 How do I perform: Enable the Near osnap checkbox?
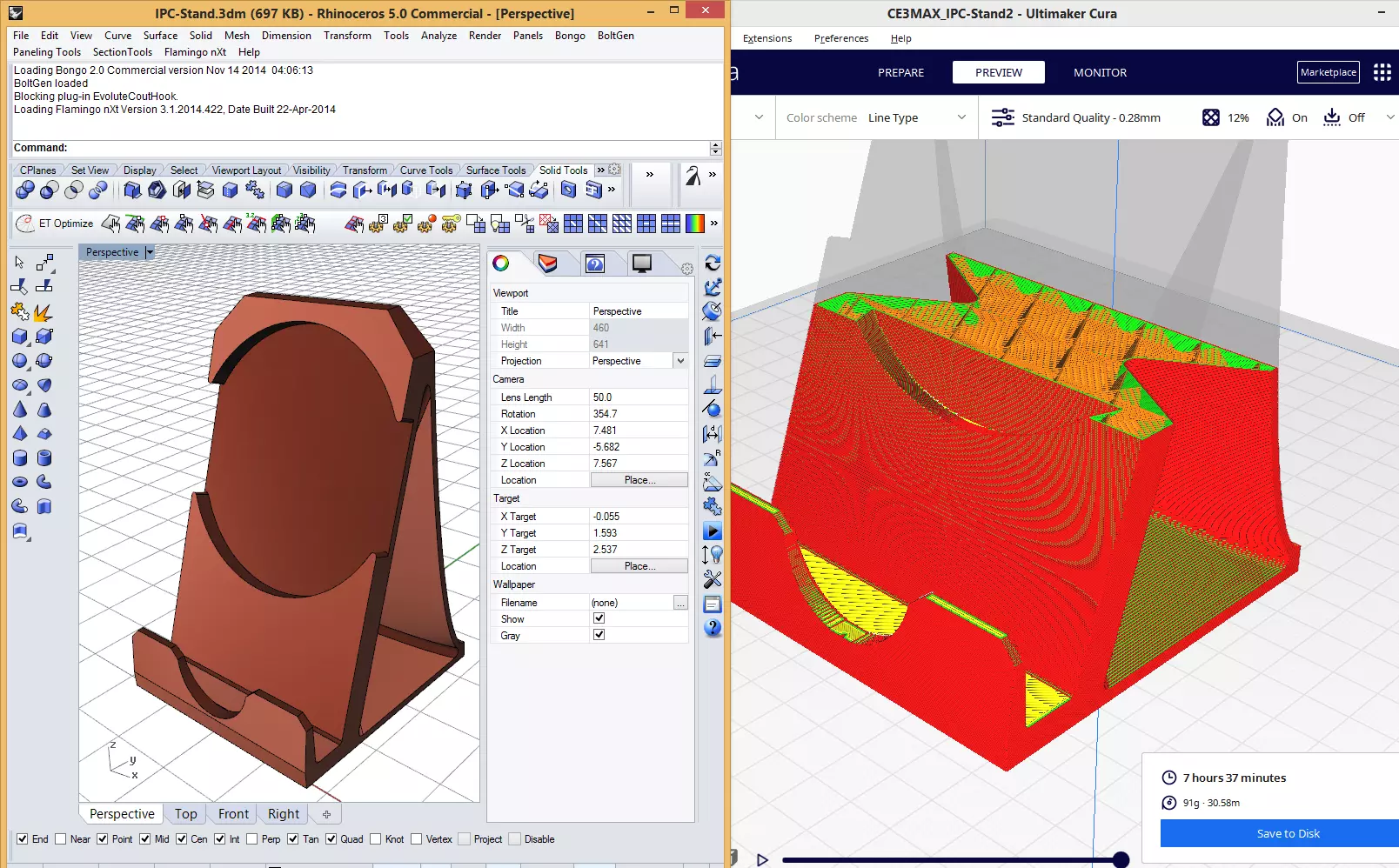(60, 839)
